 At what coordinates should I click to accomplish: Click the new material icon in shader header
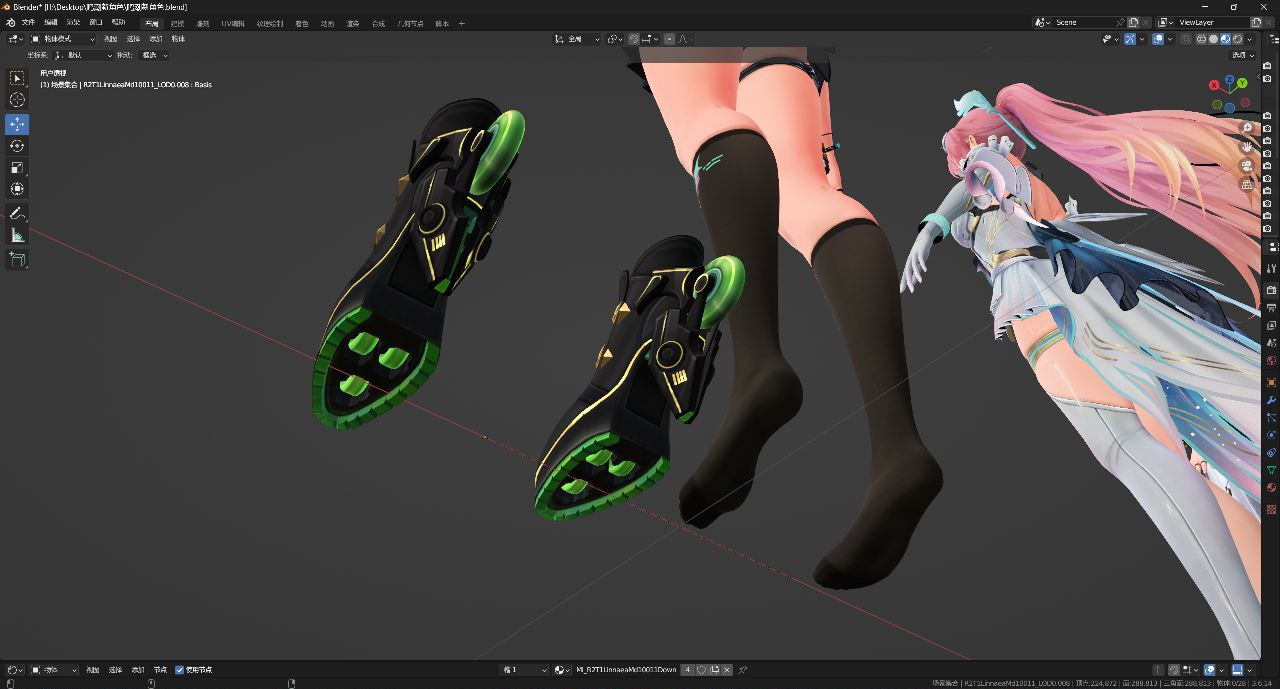pyautogui.click(x=714, y=670)
